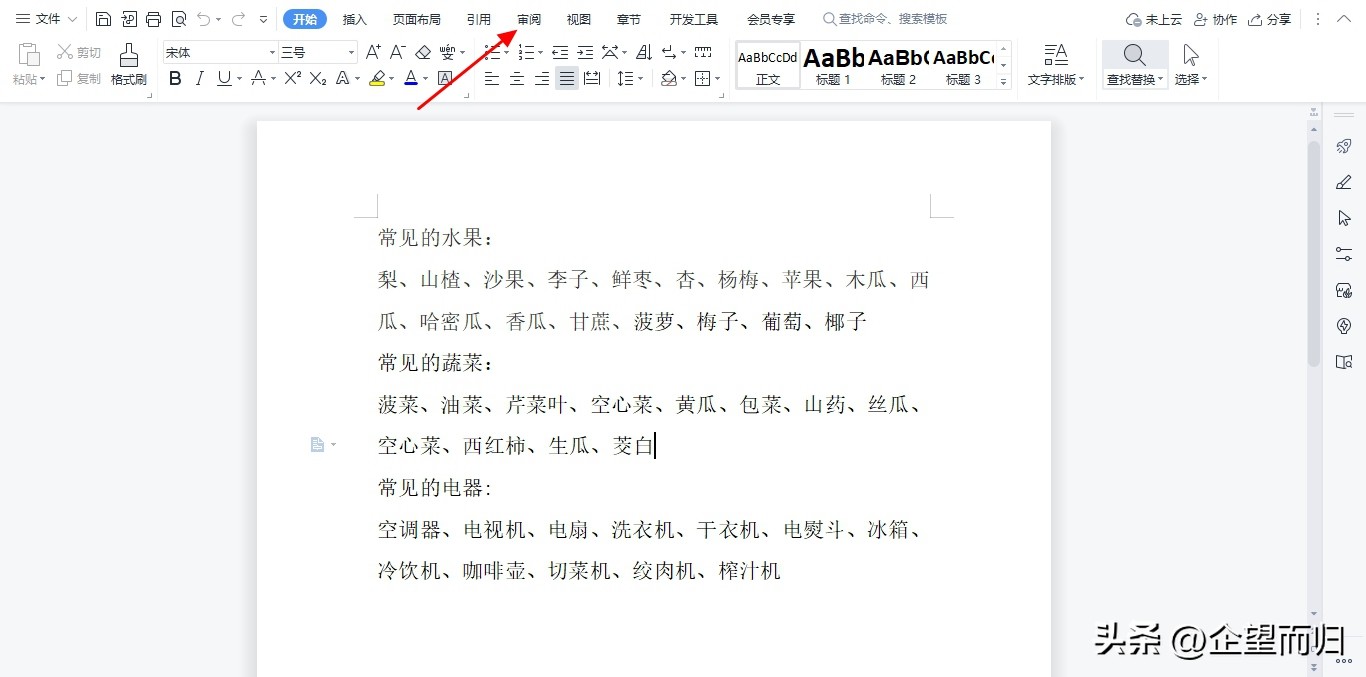Click the tab stops ruler icon
The height and width of the screenshot is (677, 1366).
click(x=703, y=52)
